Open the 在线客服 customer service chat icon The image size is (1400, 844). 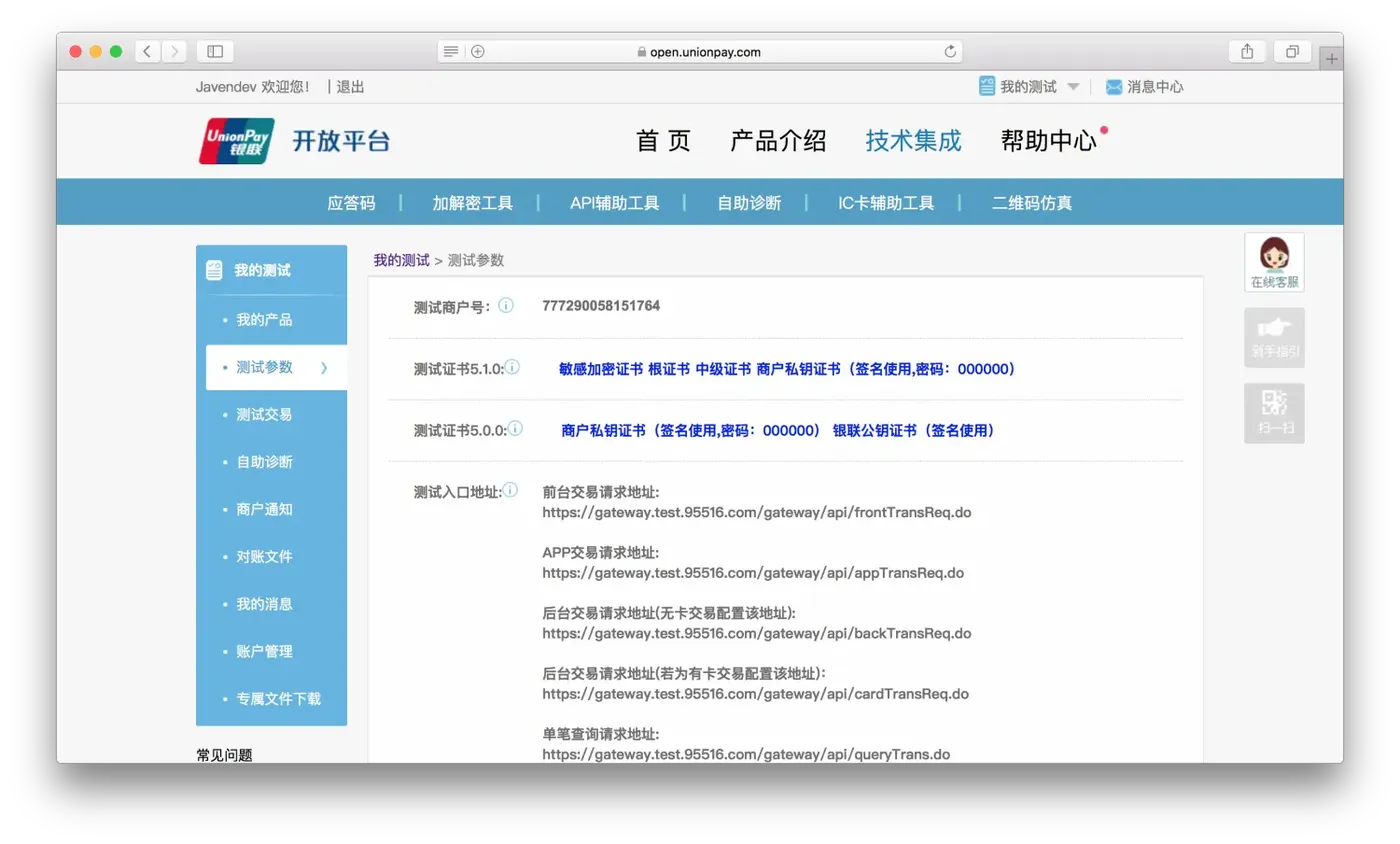[x=1274, y=262]
